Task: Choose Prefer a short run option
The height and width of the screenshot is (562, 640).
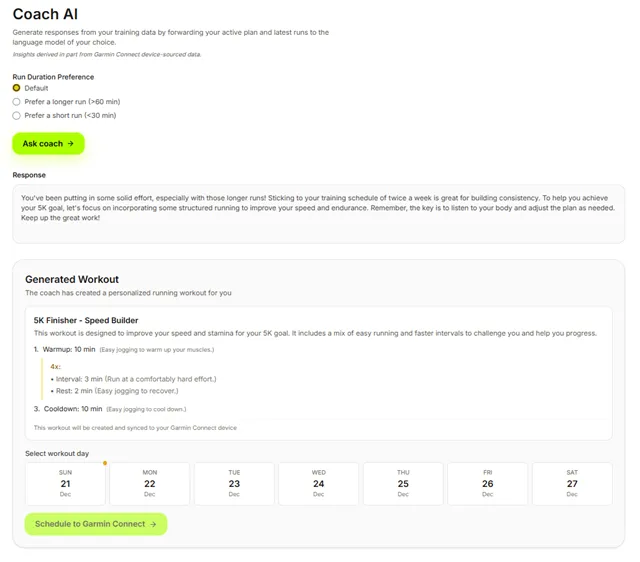Action: [17, 116]
